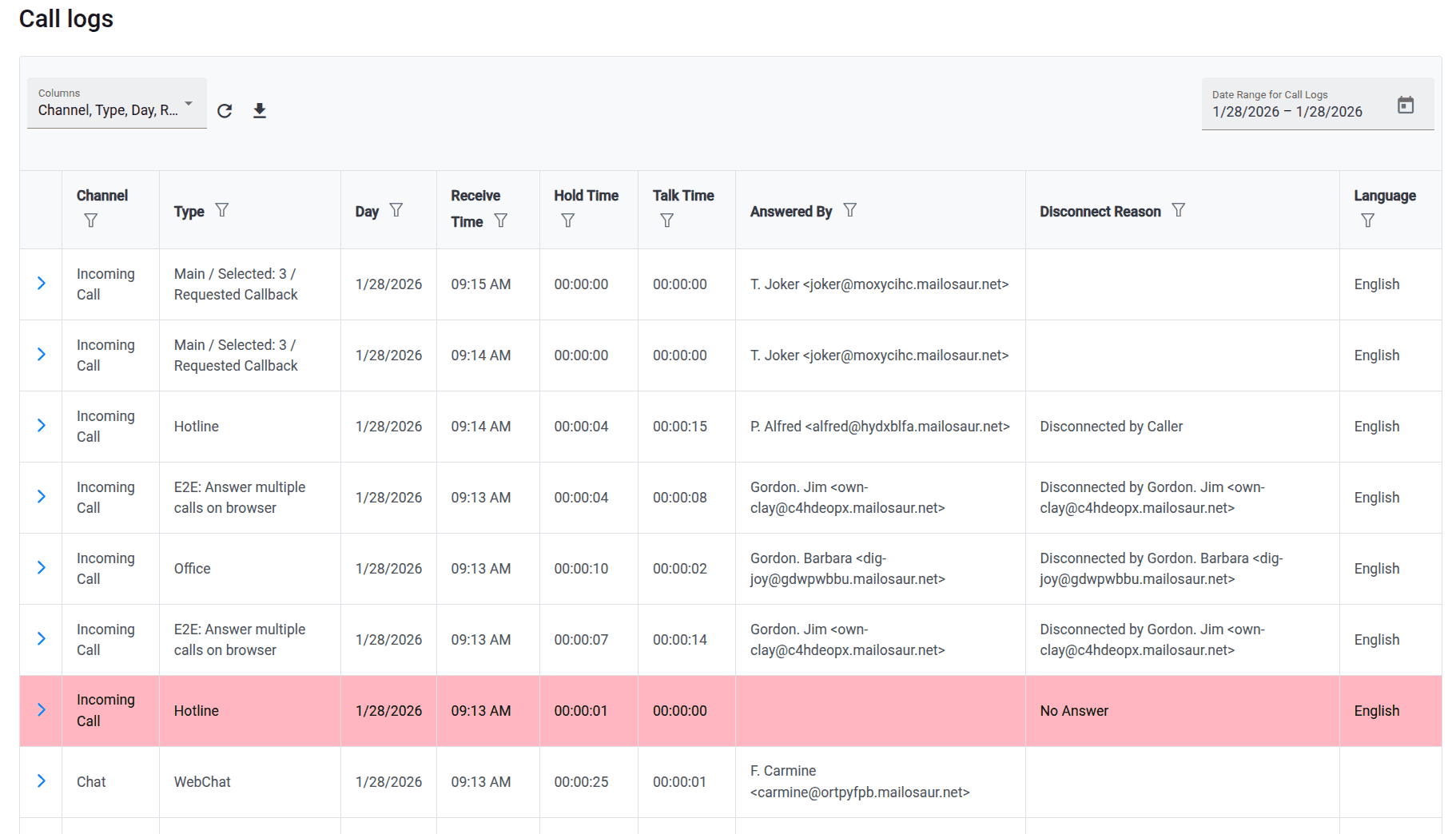1456x834 pixels.
Task: Open the Day column filter
Action: pos(396,210)
